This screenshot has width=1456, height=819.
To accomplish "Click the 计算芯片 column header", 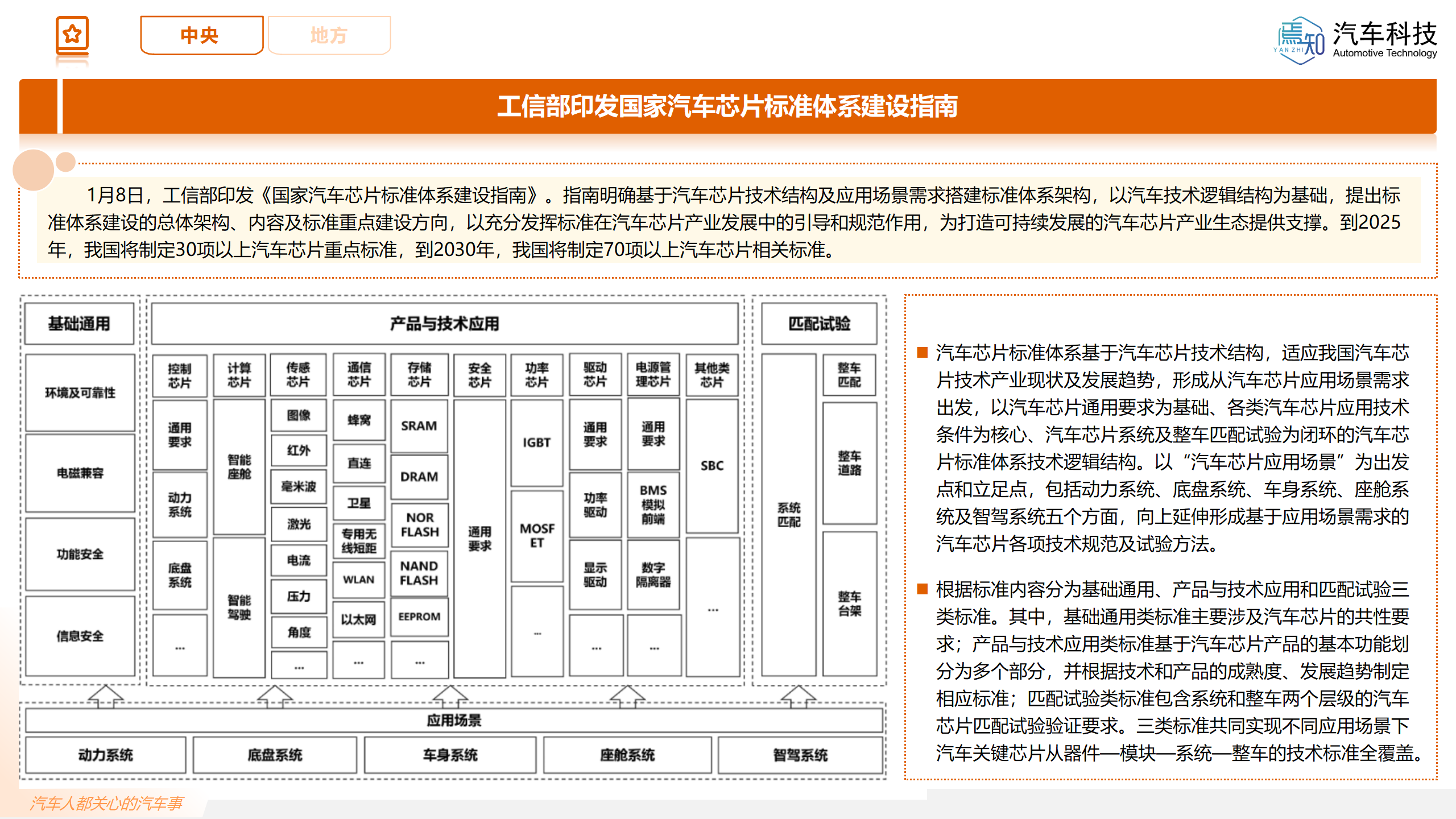I will pyautogui.click(x=239, y=375).
